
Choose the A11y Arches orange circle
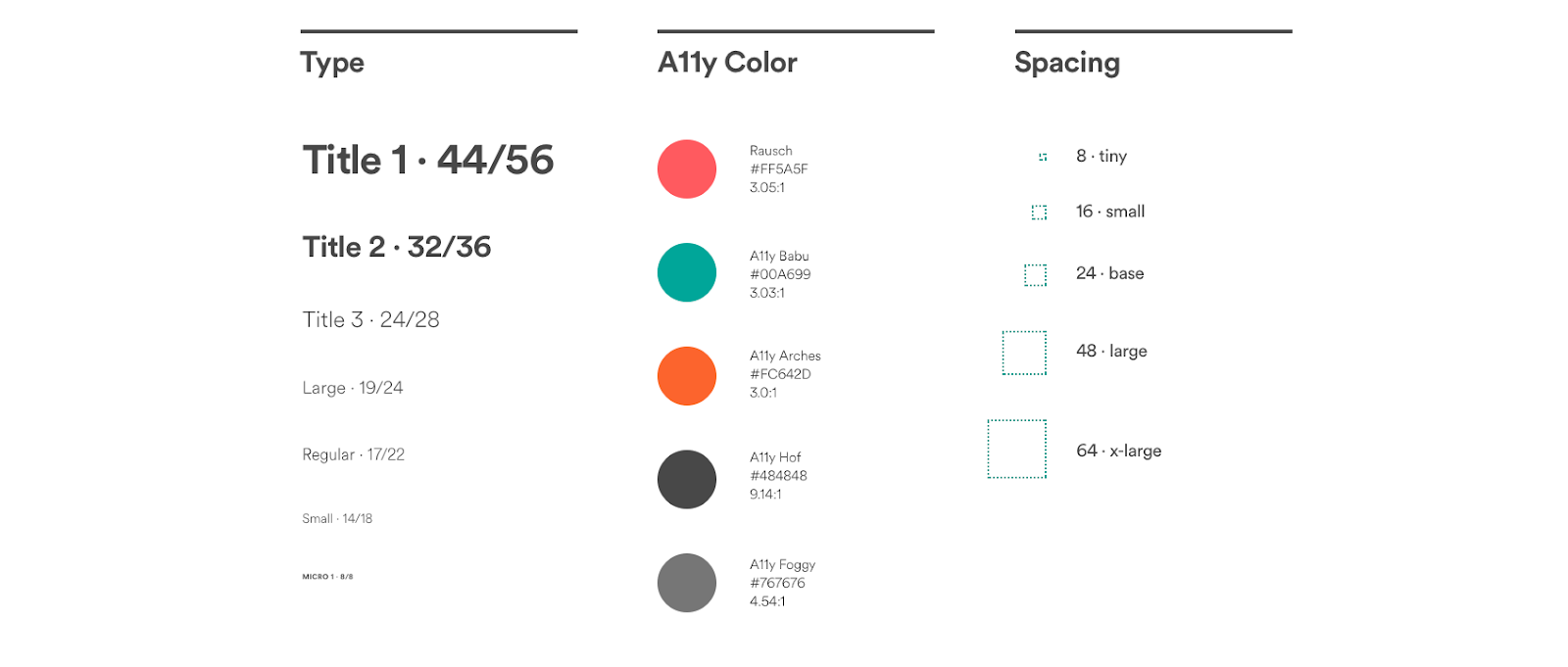(x=687, y=376)
